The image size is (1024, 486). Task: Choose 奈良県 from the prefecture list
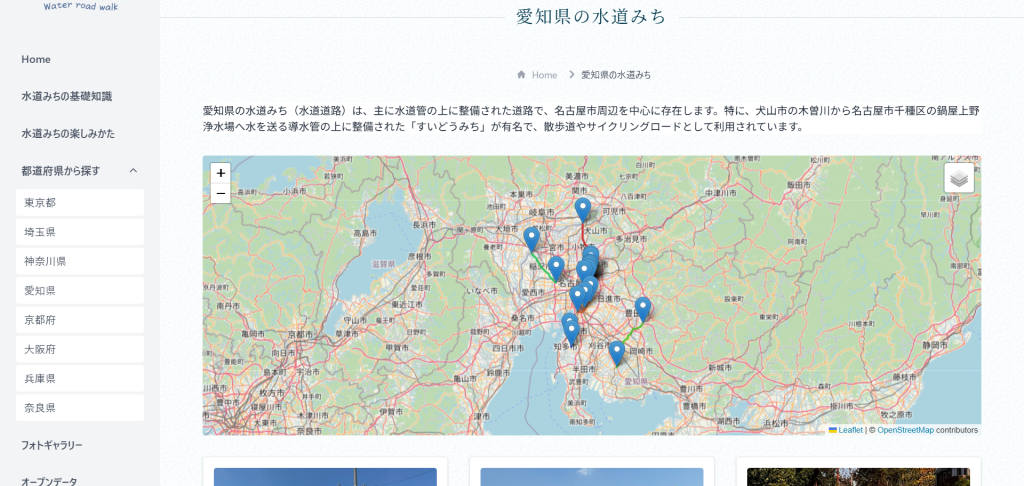pyautogui.click(x=80, y=408)
